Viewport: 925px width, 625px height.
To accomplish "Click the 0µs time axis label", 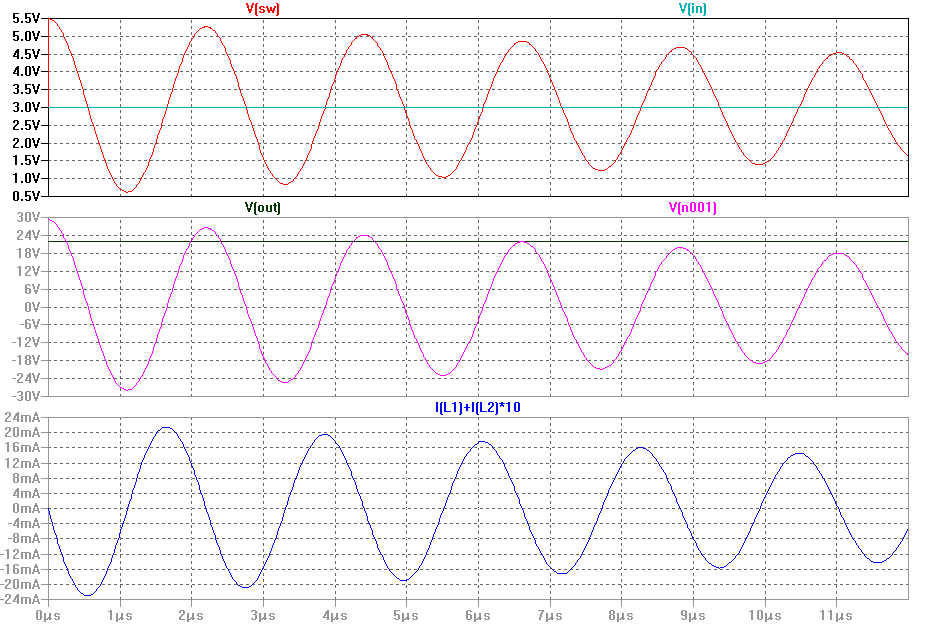I will click(x=48, y=616).
